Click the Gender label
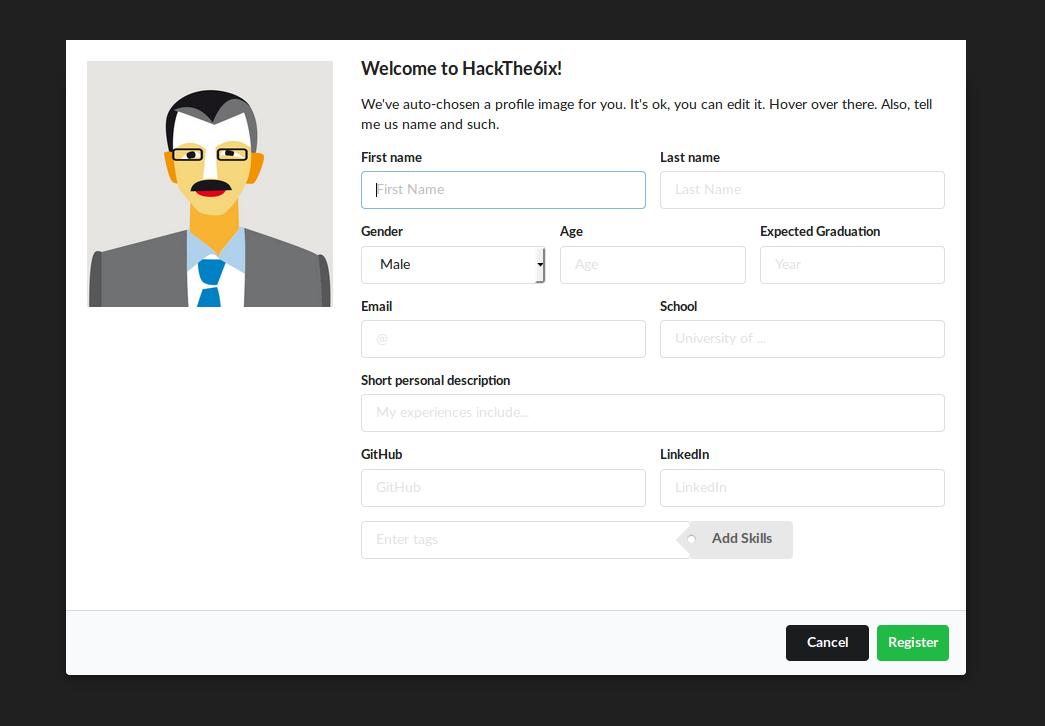The image size is (1045, 726). 382,231
